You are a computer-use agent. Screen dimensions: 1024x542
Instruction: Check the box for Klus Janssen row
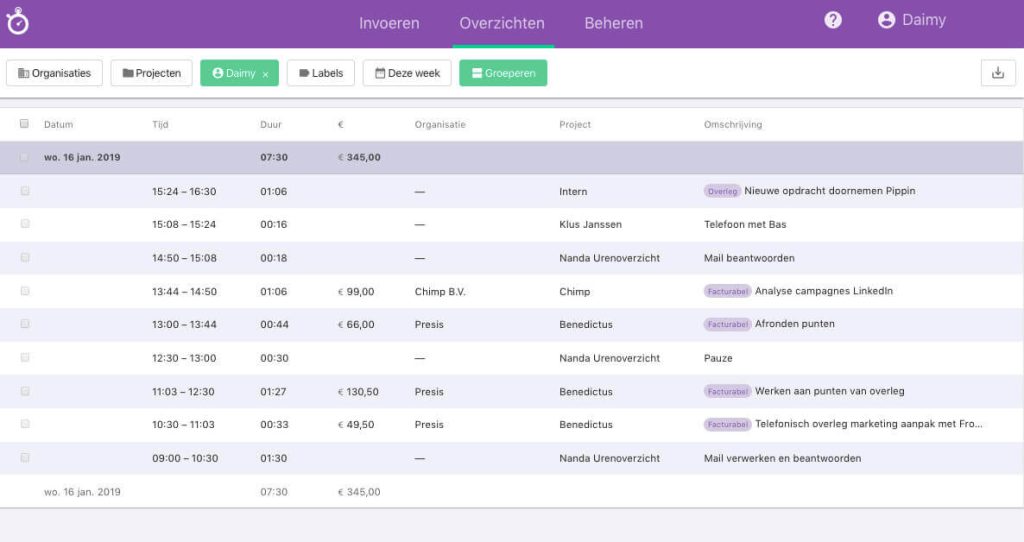point(24,224)
